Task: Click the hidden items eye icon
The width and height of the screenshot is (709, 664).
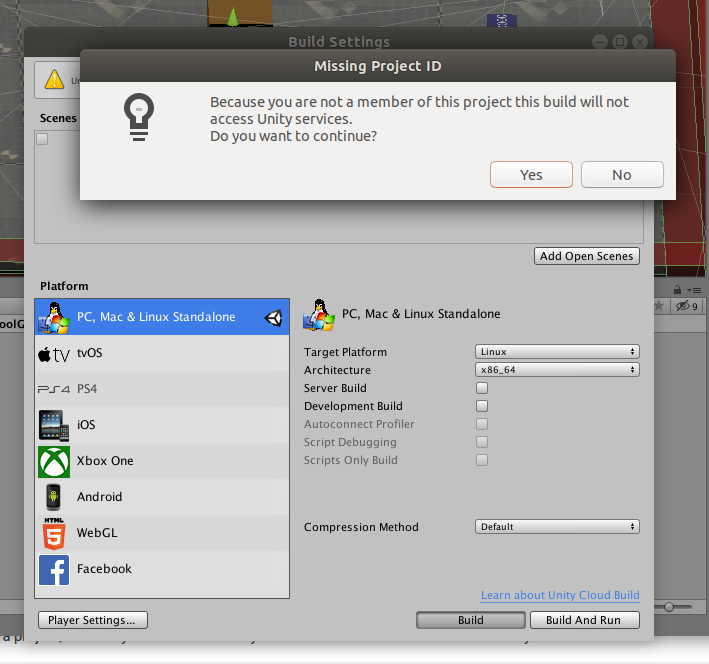Action: coord(686,306)
